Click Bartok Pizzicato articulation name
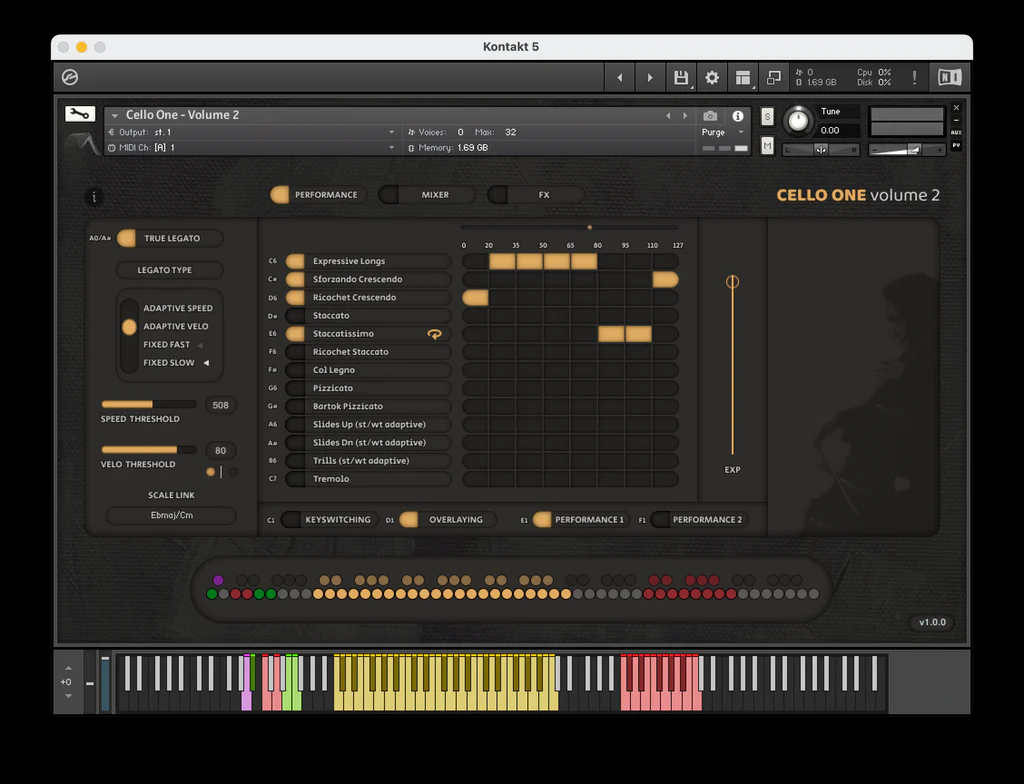 click(x=347, y=406)
